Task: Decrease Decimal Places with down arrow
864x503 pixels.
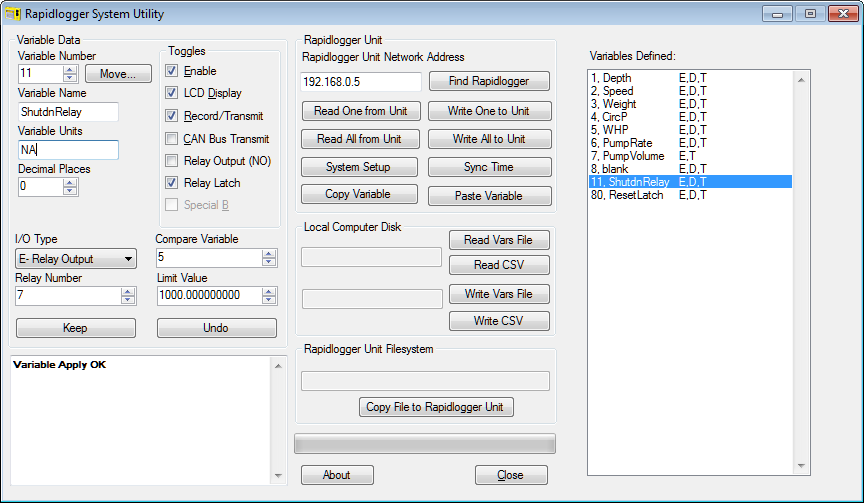Action: (70, 191)
